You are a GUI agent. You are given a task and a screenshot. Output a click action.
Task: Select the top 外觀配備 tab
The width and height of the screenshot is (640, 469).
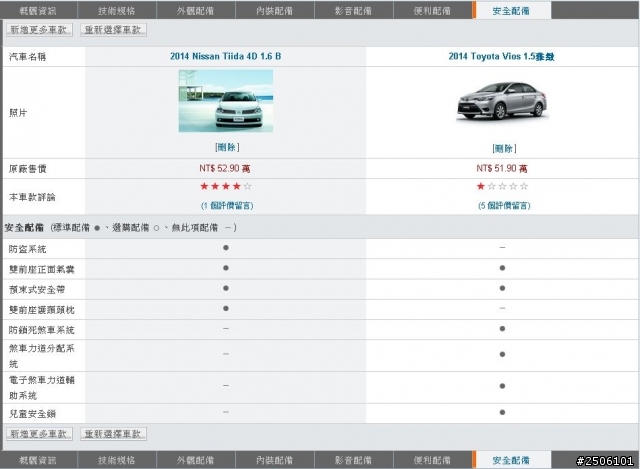196,10
